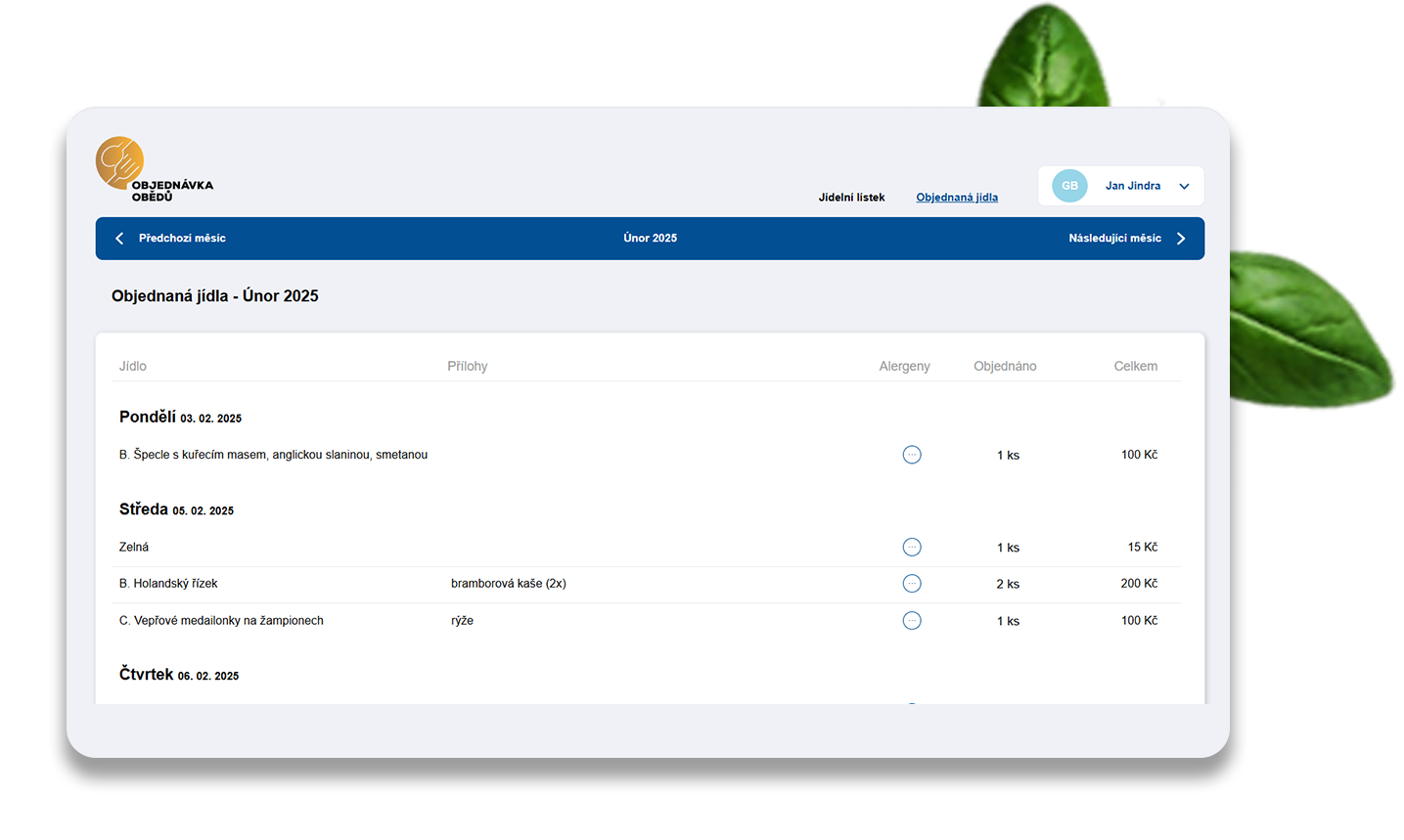Viewport: 1404px width, 840px height.
Task: Switch to the Jídelní lístek tab
Action: 851,198
